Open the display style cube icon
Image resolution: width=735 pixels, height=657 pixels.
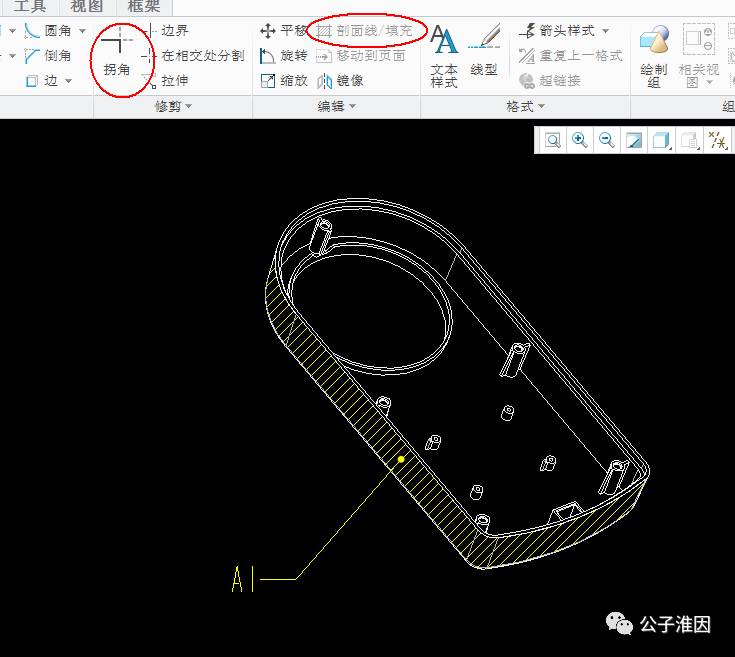click(x=661, y=140)
